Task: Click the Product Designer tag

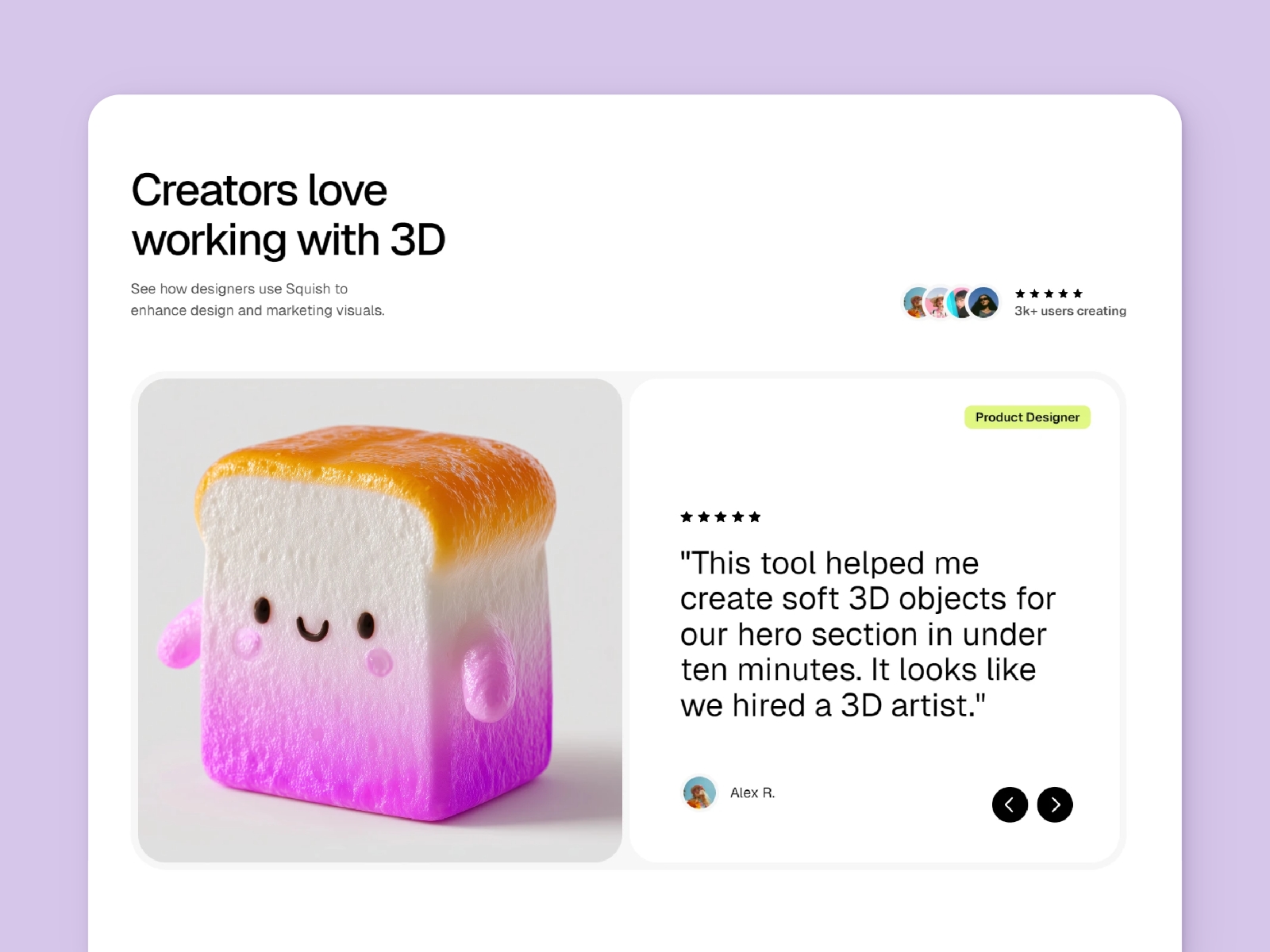Action: [x=1027, y=417]
